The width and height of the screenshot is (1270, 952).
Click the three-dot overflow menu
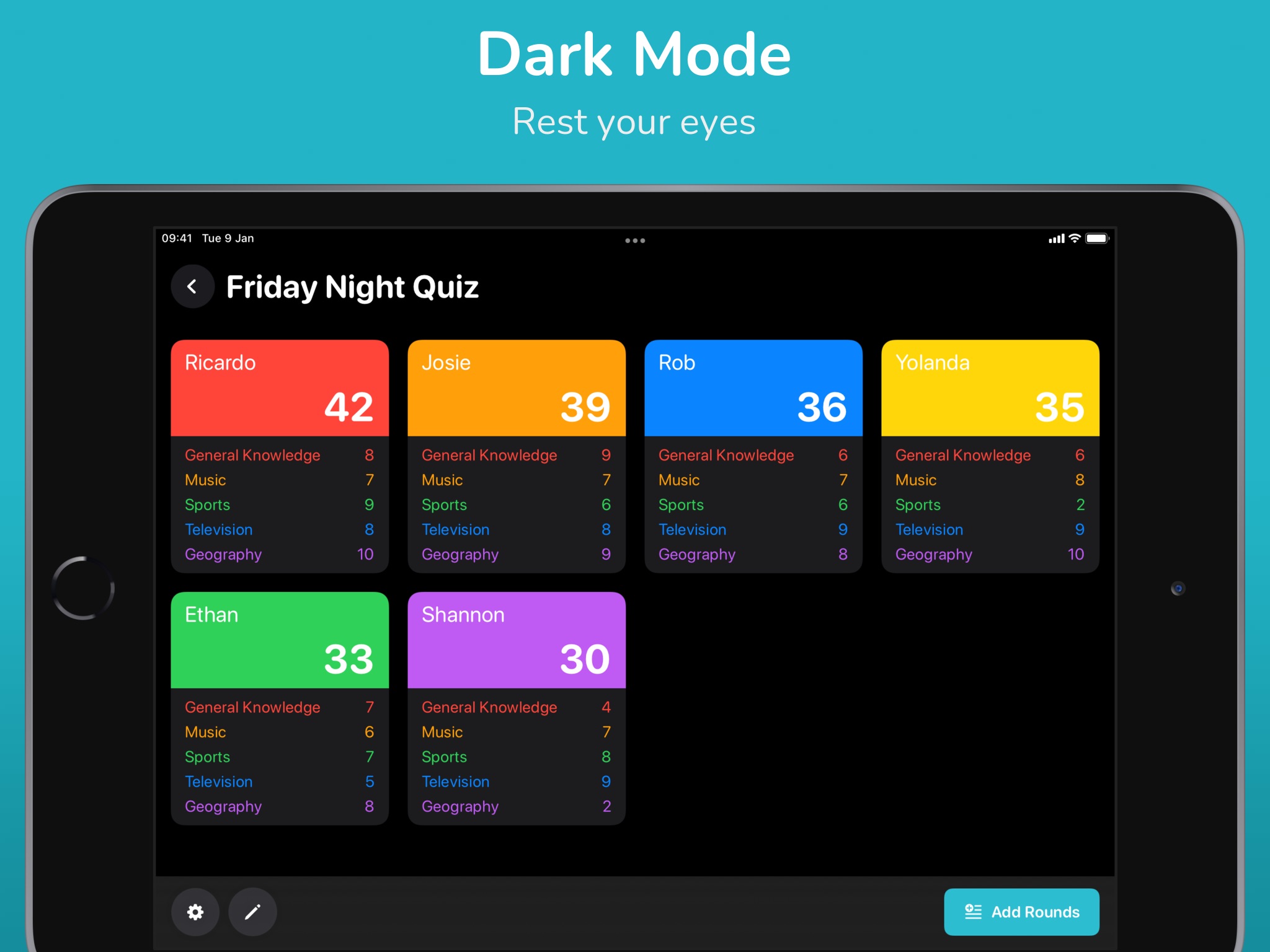click(x=634, y=240)
